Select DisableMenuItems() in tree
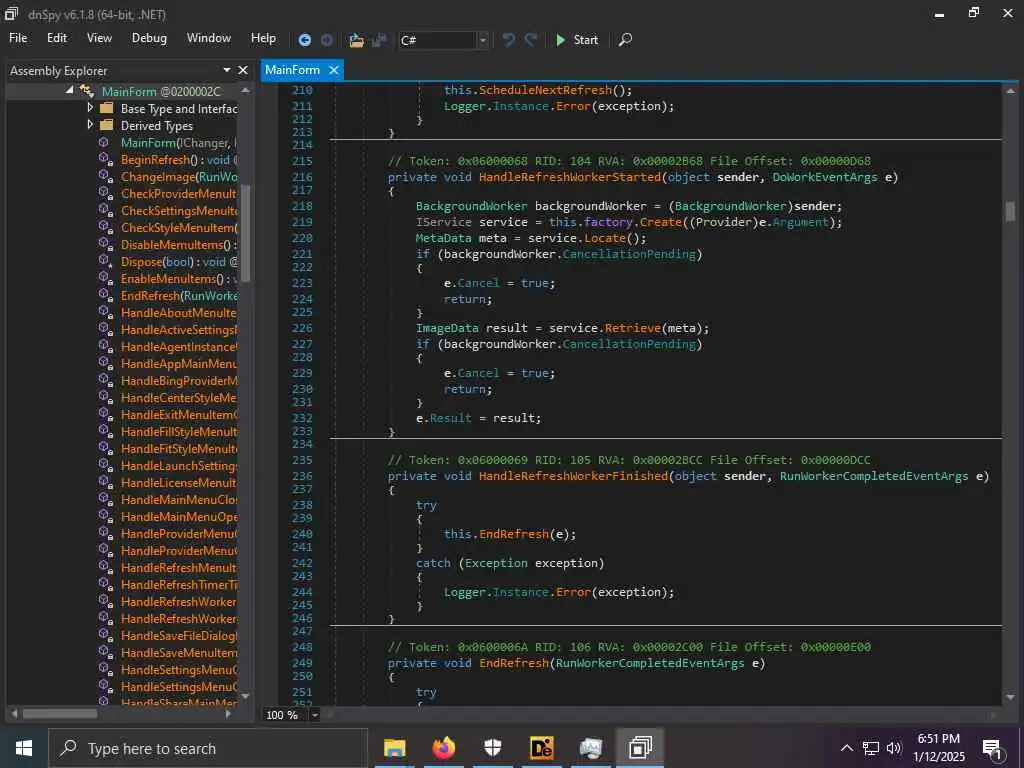1024x768 pixels. (x=179, y=244)
